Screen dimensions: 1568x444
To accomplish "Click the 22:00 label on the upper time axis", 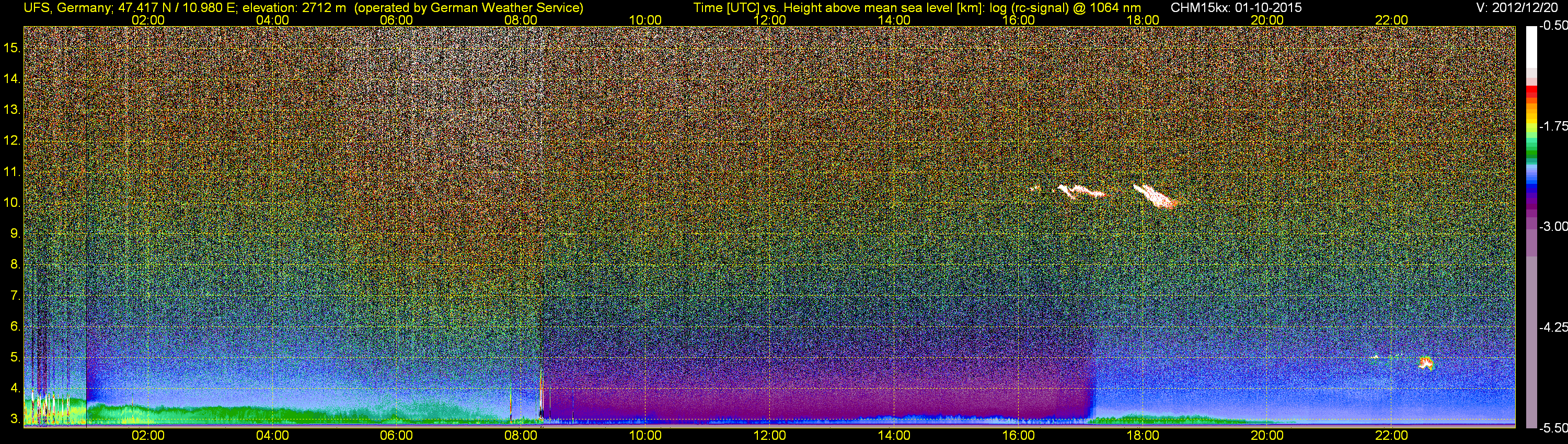I will pyautogui.click(x=1391, y=20).
